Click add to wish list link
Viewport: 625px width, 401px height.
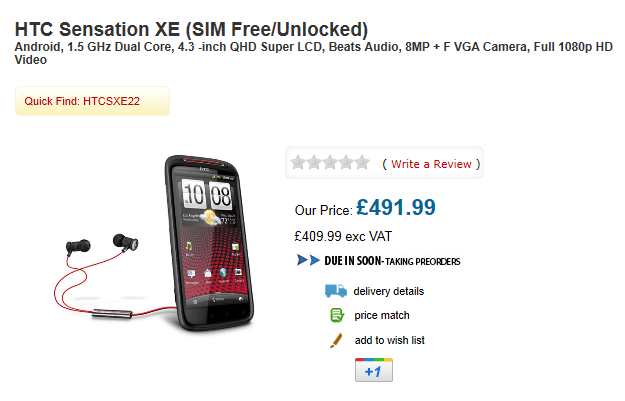coord(389,340)
